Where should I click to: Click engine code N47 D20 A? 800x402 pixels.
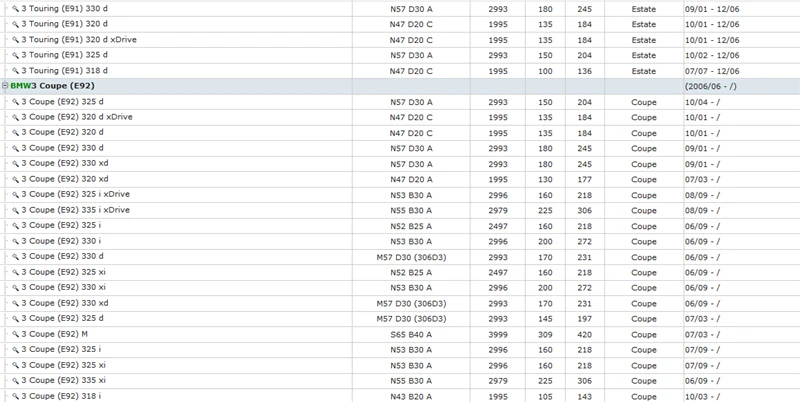411,180
